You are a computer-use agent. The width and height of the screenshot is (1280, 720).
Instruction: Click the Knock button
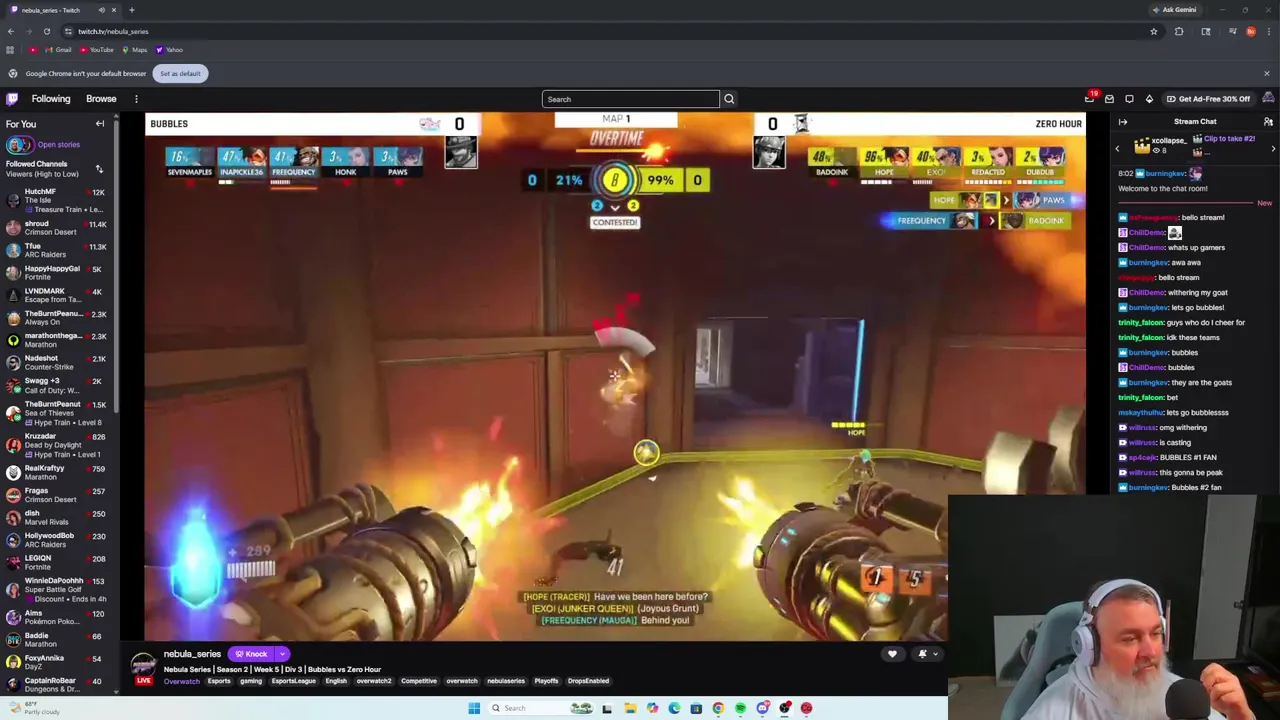click(x=251, y=654)
